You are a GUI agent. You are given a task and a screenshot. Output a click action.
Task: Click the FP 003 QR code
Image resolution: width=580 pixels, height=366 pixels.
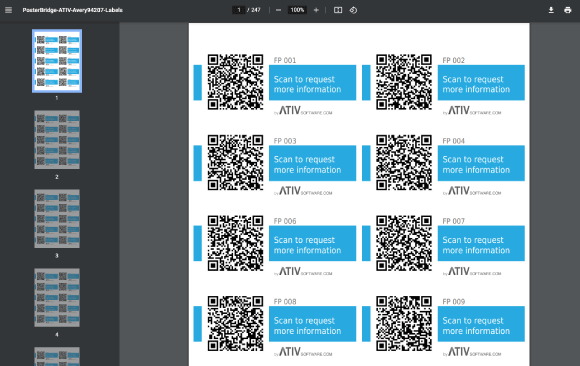[235, 162]
